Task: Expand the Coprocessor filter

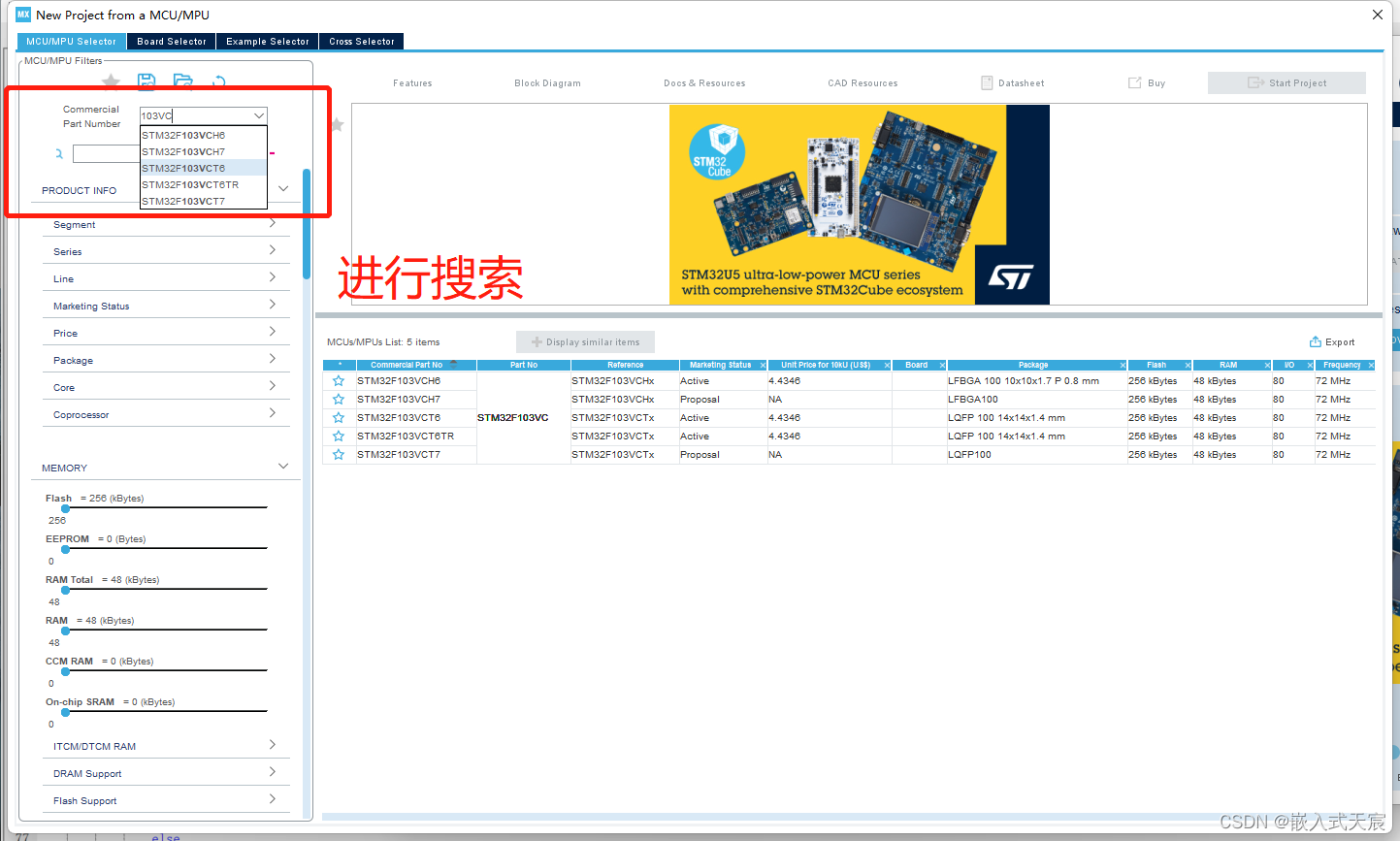Action: pos(273,413)
